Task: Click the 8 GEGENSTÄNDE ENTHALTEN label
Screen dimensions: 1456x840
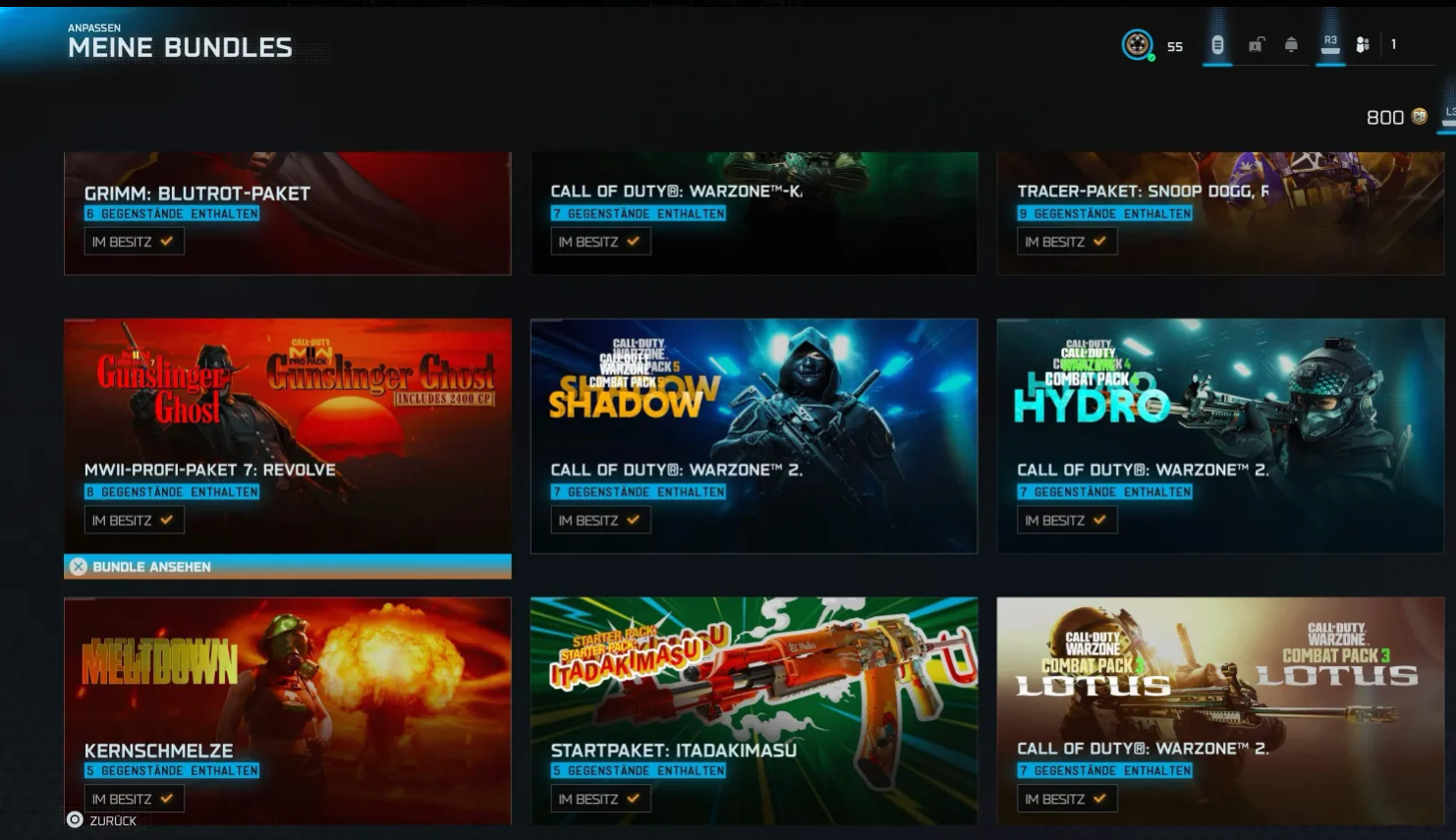Action: tap(172, 492)
